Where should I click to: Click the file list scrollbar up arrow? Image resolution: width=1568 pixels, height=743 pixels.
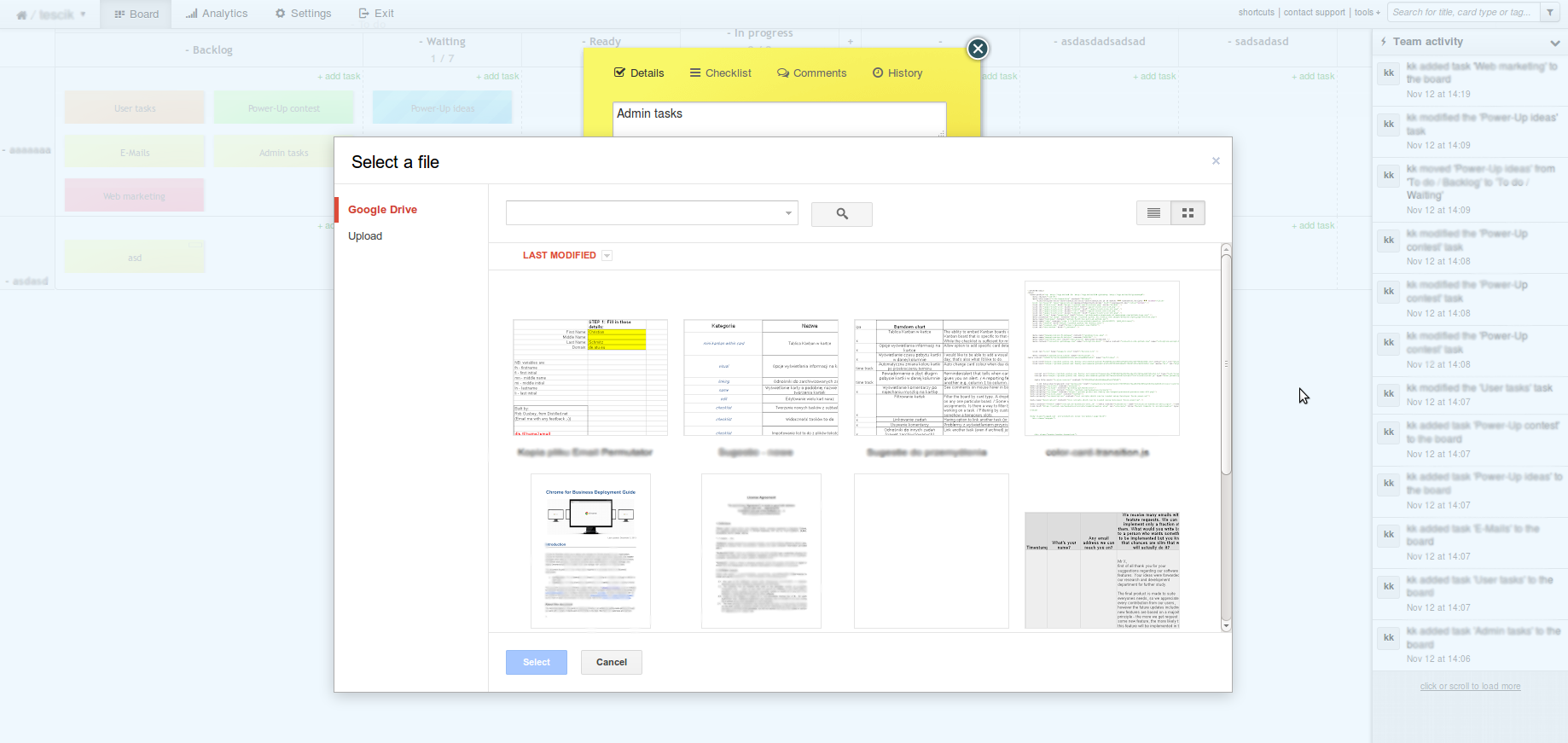pos(1226,249)
